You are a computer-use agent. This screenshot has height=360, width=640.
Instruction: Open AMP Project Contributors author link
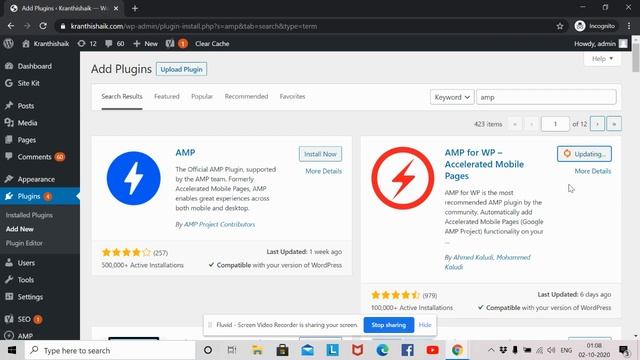coord(219,224)
